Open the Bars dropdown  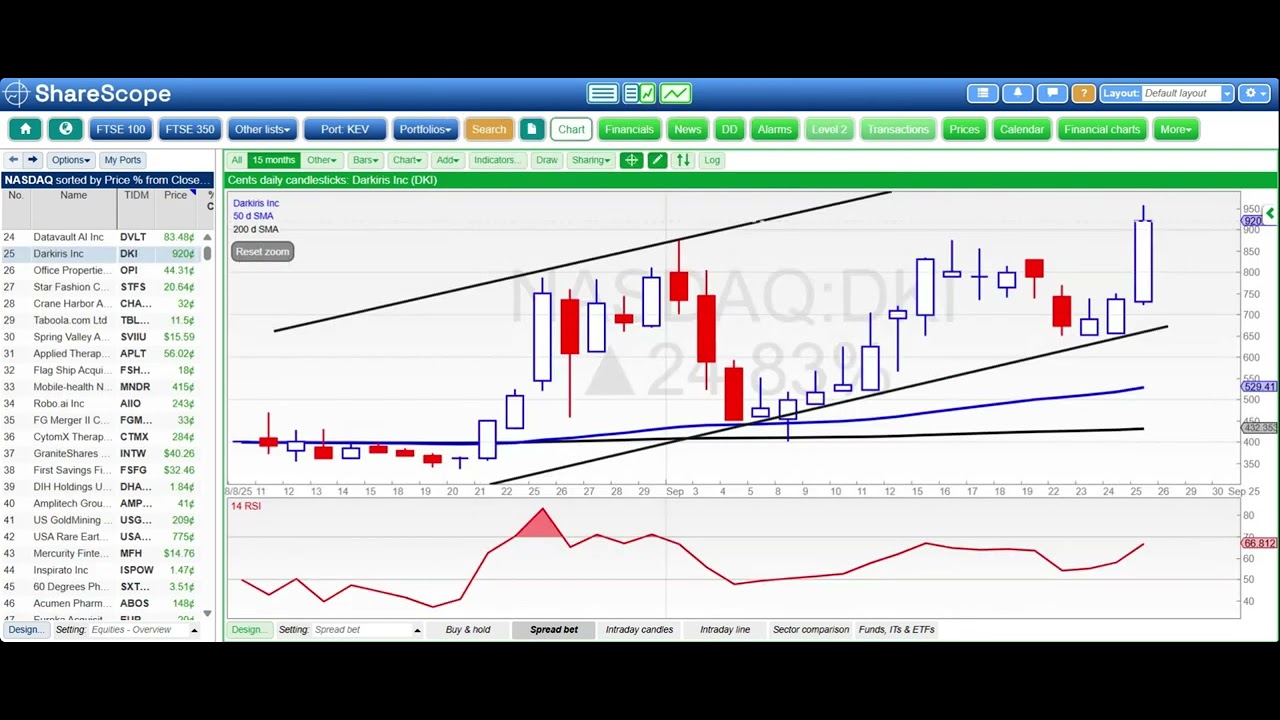[x=366, y=160]
